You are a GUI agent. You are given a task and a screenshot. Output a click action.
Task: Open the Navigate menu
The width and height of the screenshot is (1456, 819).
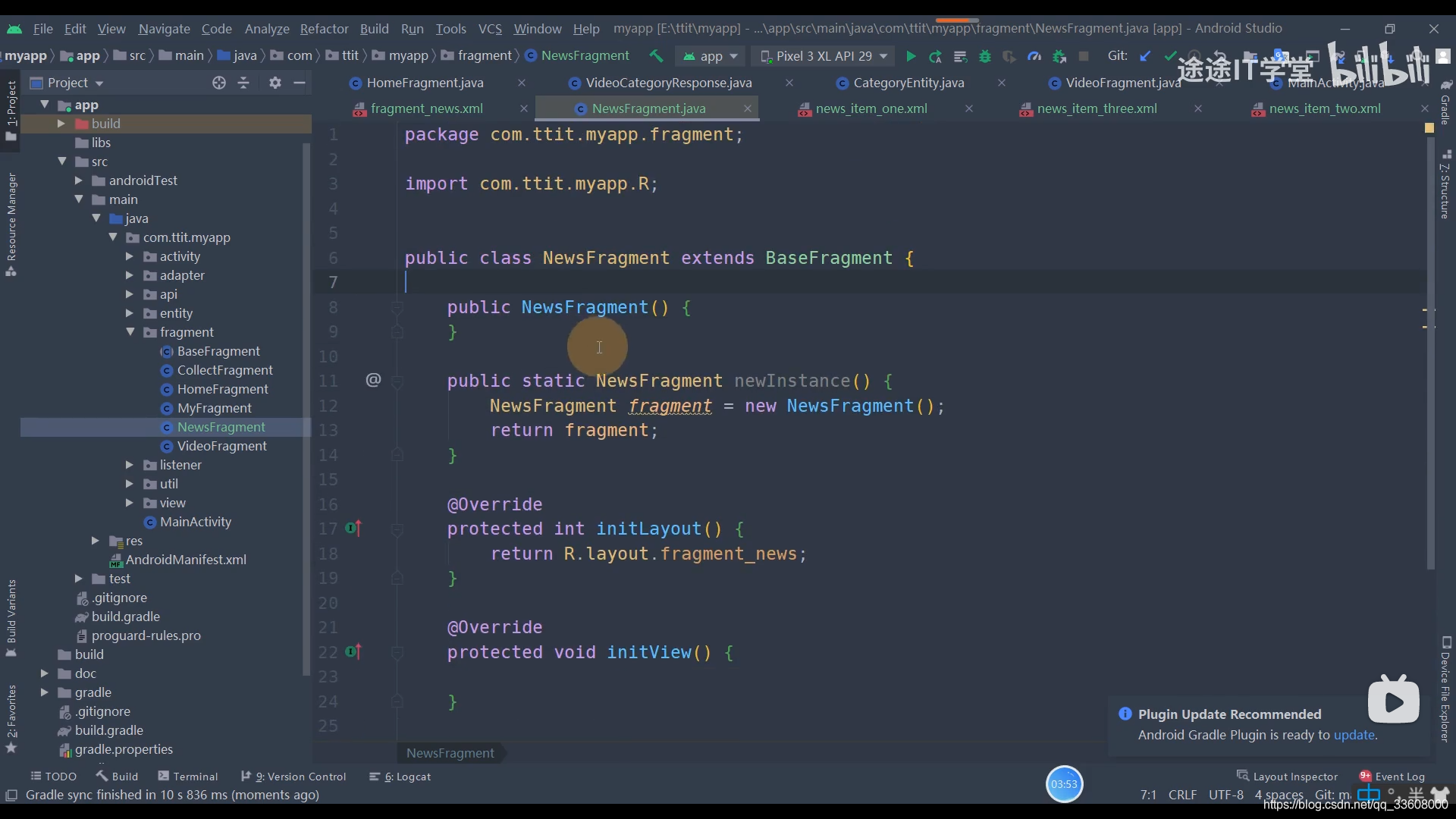click(x=164, y=29)
